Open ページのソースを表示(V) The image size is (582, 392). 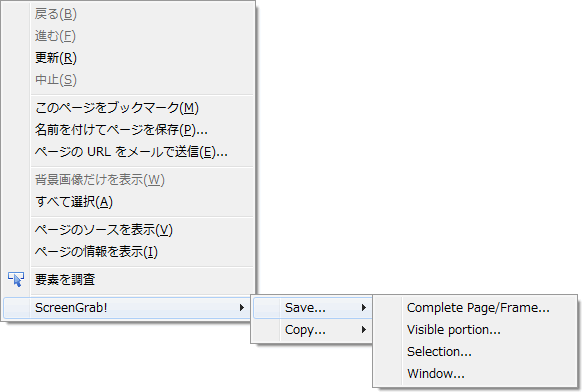coord(128,230)
